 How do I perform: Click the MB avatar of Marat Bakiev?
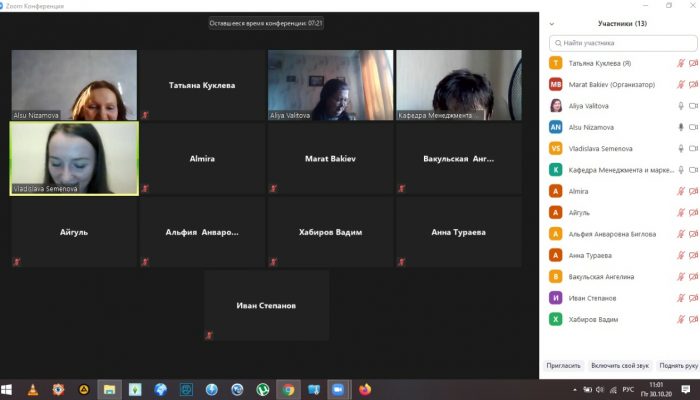[x=555, y=84]
